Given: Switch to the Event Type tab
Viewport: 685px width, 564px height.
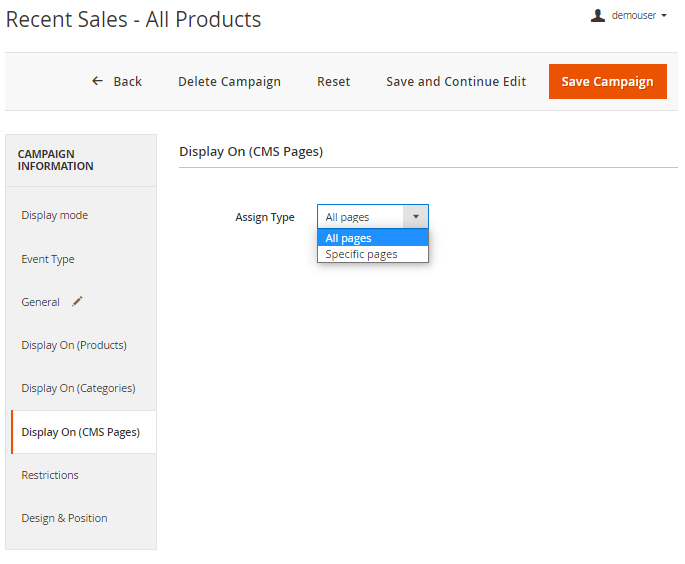Looking at the screenshot, I should point(48,259).
